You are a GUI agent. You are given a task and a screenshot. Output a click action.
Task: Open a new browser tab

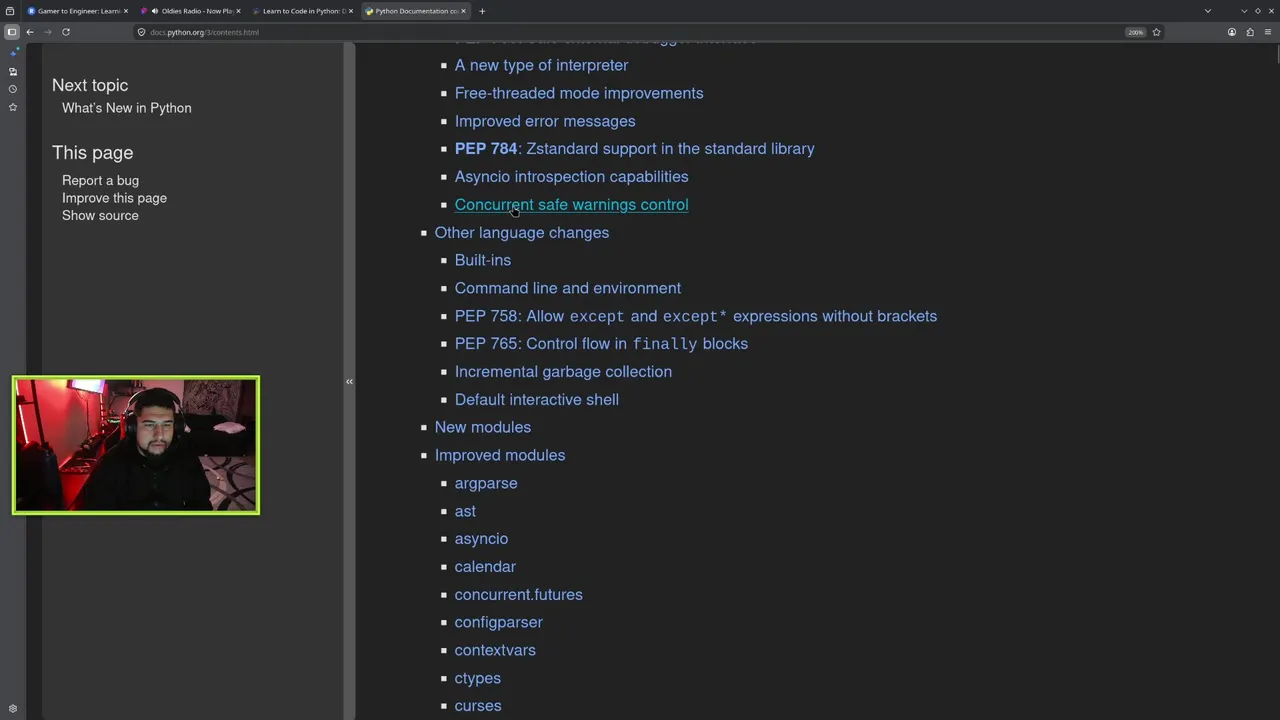pos(482,11)
